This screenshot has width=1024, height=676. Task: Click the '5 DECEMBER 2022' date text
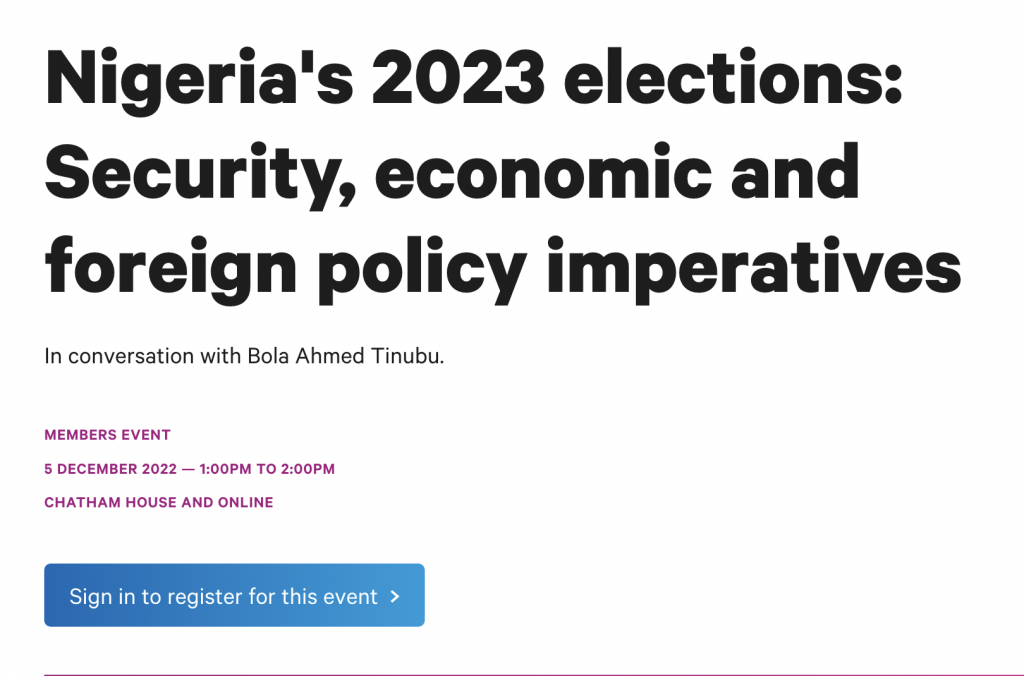[x=110, y=469]
